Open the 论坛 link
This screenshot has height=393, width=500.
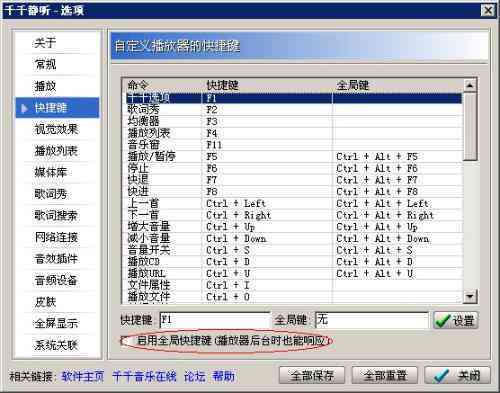pyautogui.click(x=194, y=376)
